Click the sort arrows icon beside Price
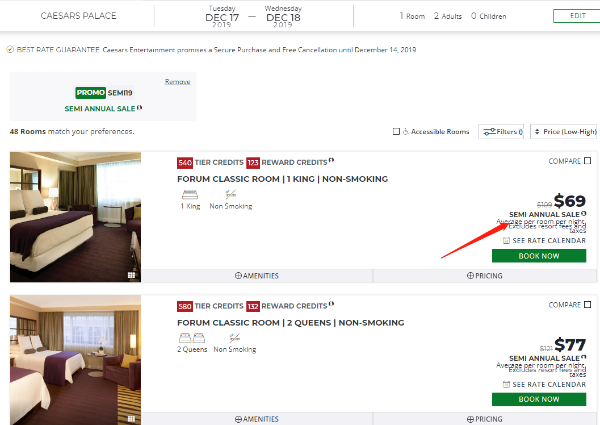Viewport: 600px width, 425px height. point(537,132)
